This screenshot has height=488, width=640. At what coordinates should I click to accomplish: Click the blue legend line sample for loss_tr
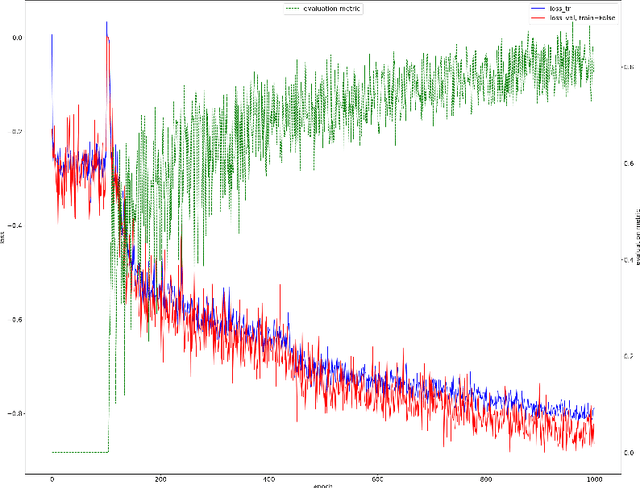tap(538, 8)
